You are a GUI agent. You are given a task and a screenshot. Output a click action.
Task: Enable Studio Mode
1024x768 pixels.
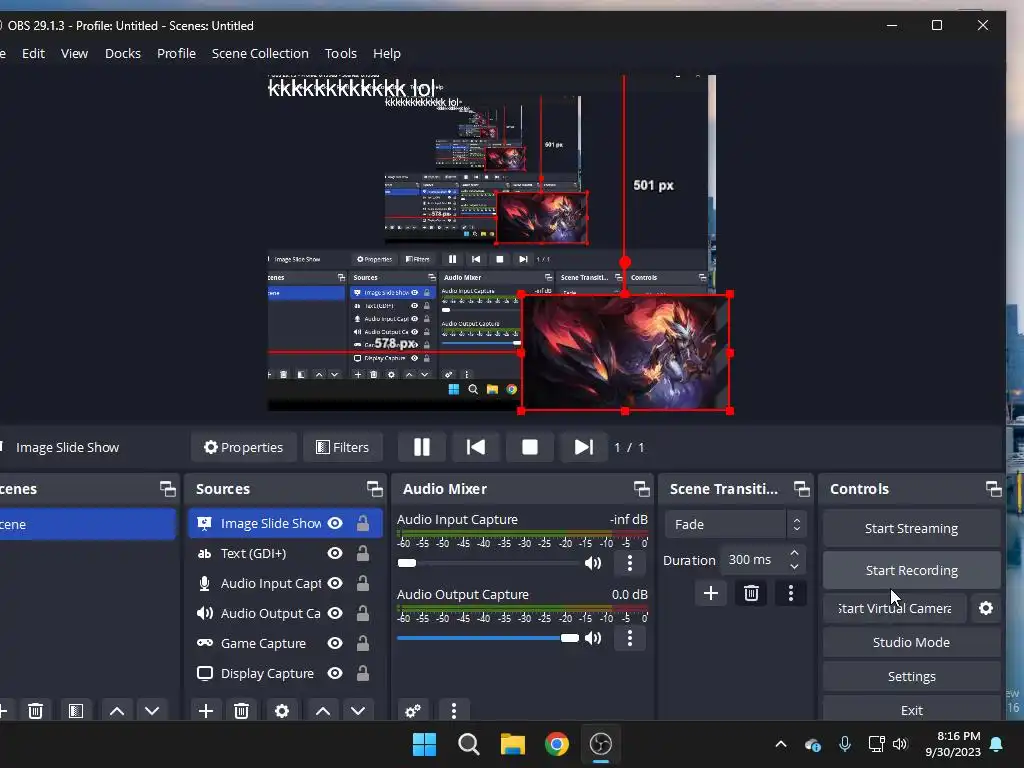(912, 643)
